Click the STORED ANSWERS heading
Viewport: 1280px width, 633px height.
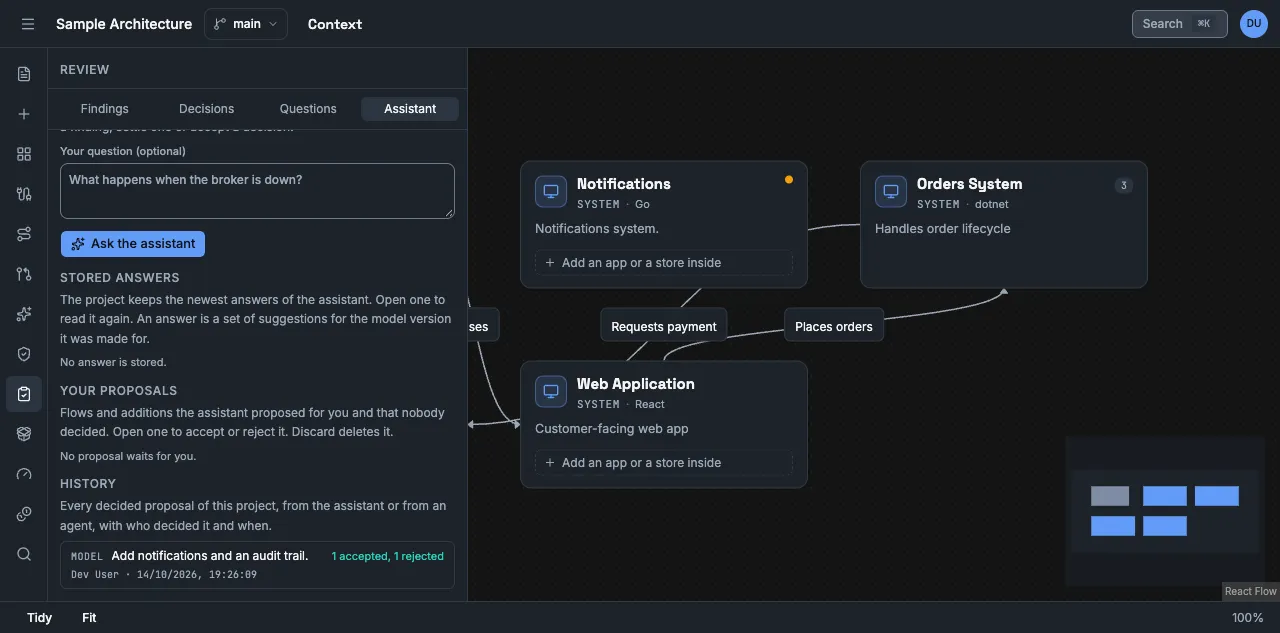point(120,278)
